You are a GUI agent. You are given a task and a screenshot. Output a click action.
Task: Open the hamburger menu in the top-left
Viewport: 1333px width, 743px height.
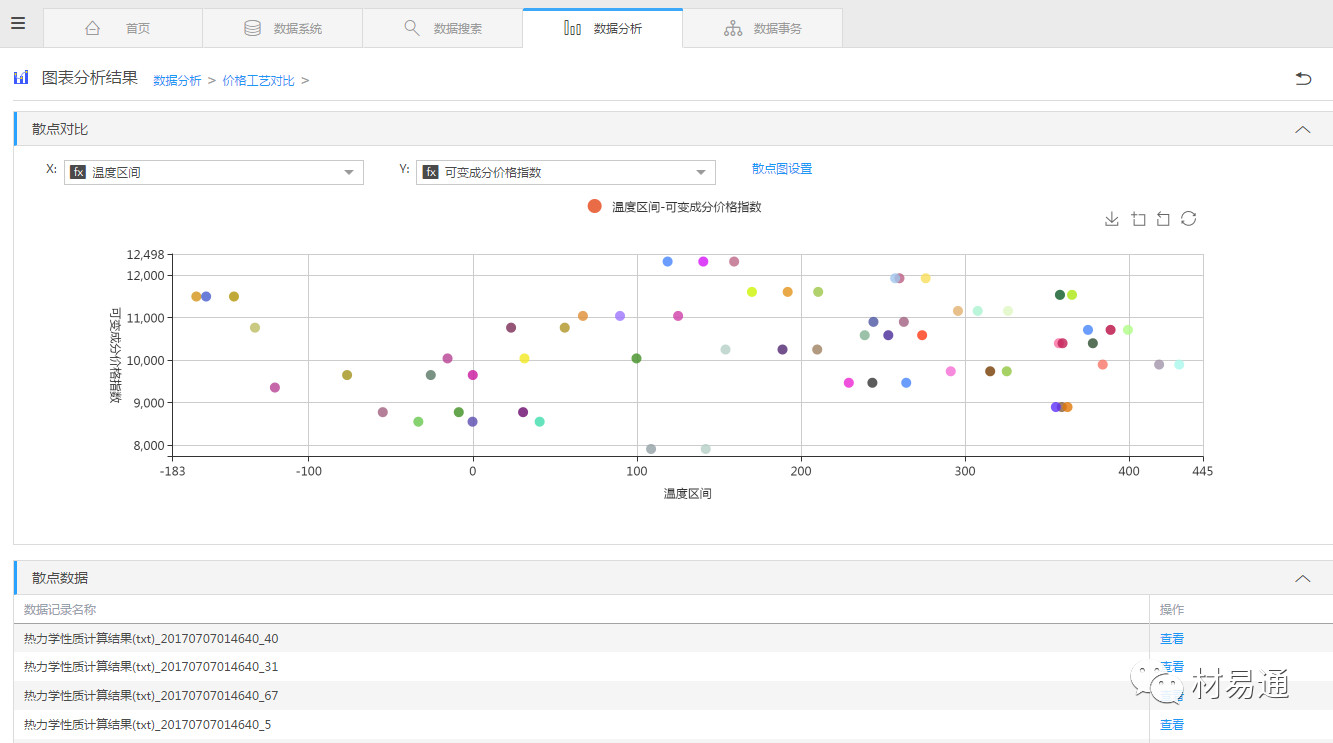[18, 23]
